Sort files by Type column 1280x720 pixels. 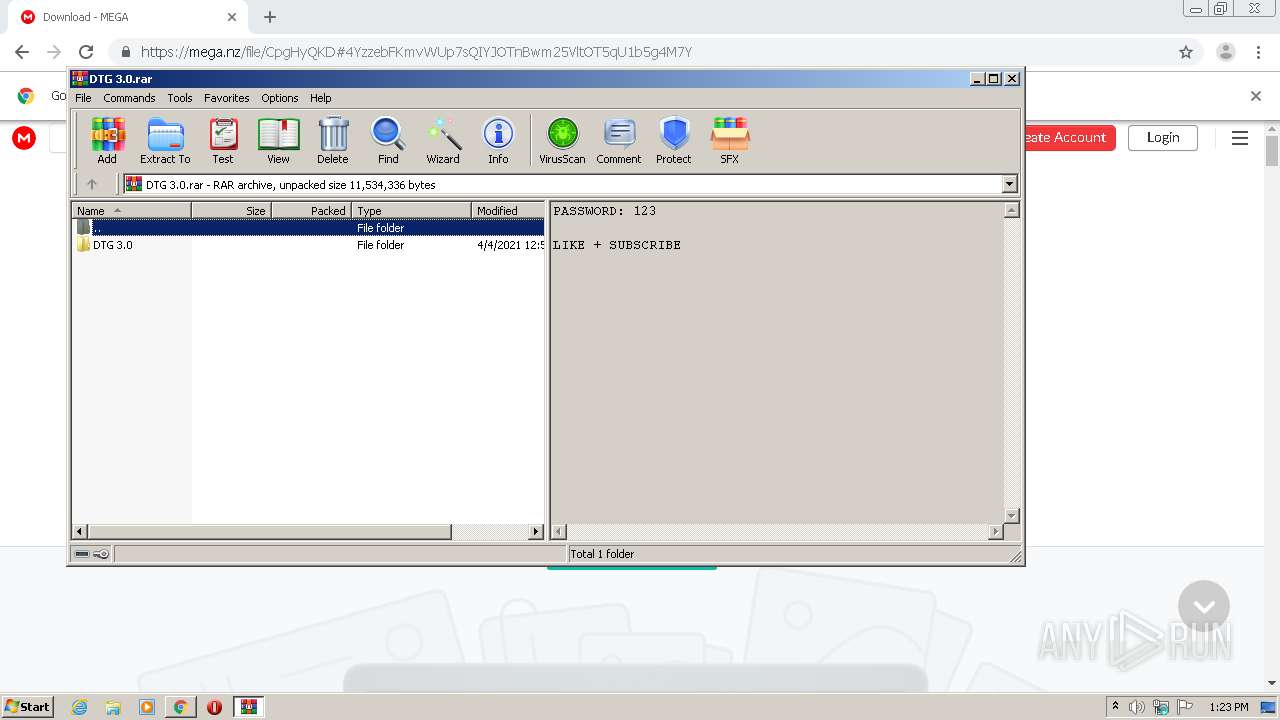point(411,211)
